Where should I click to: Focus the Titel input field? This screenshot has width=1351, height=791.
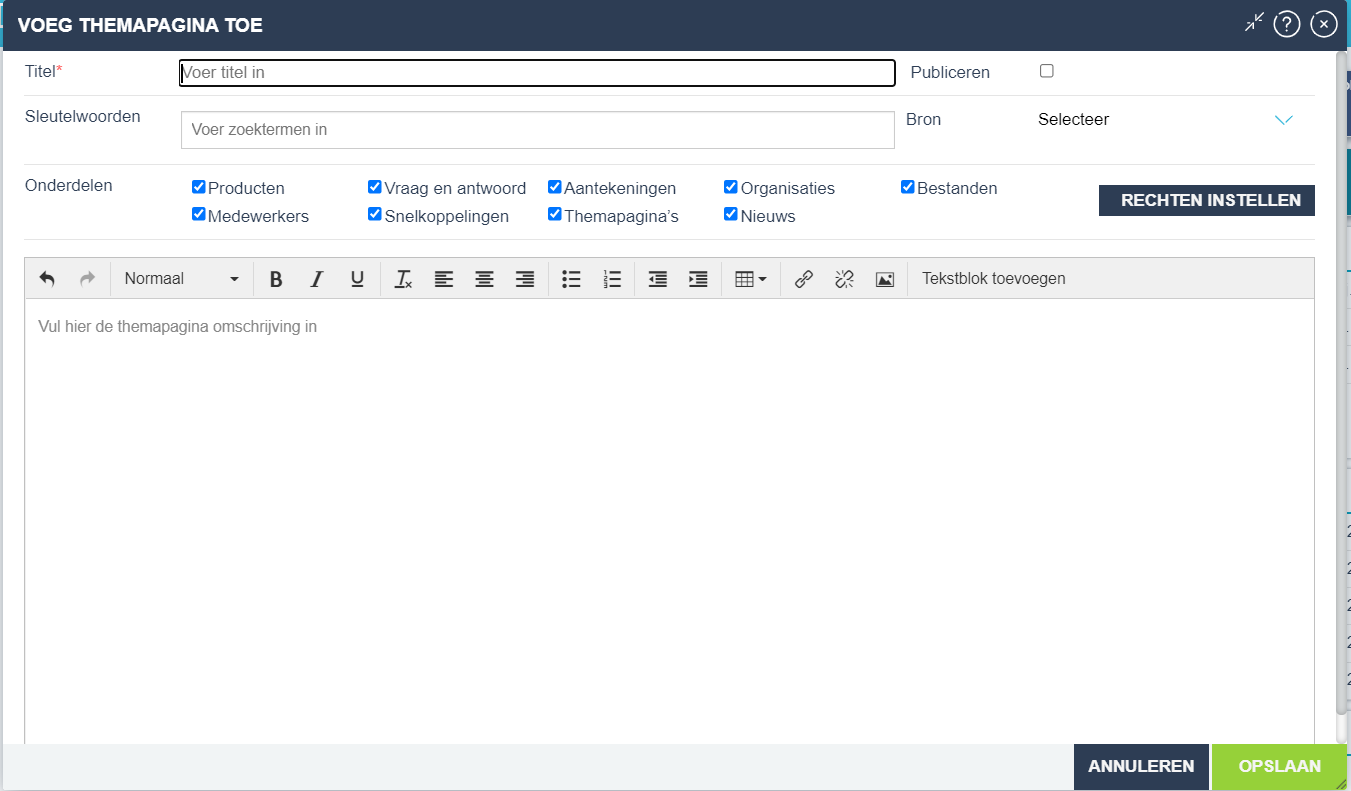click(537, 73)
